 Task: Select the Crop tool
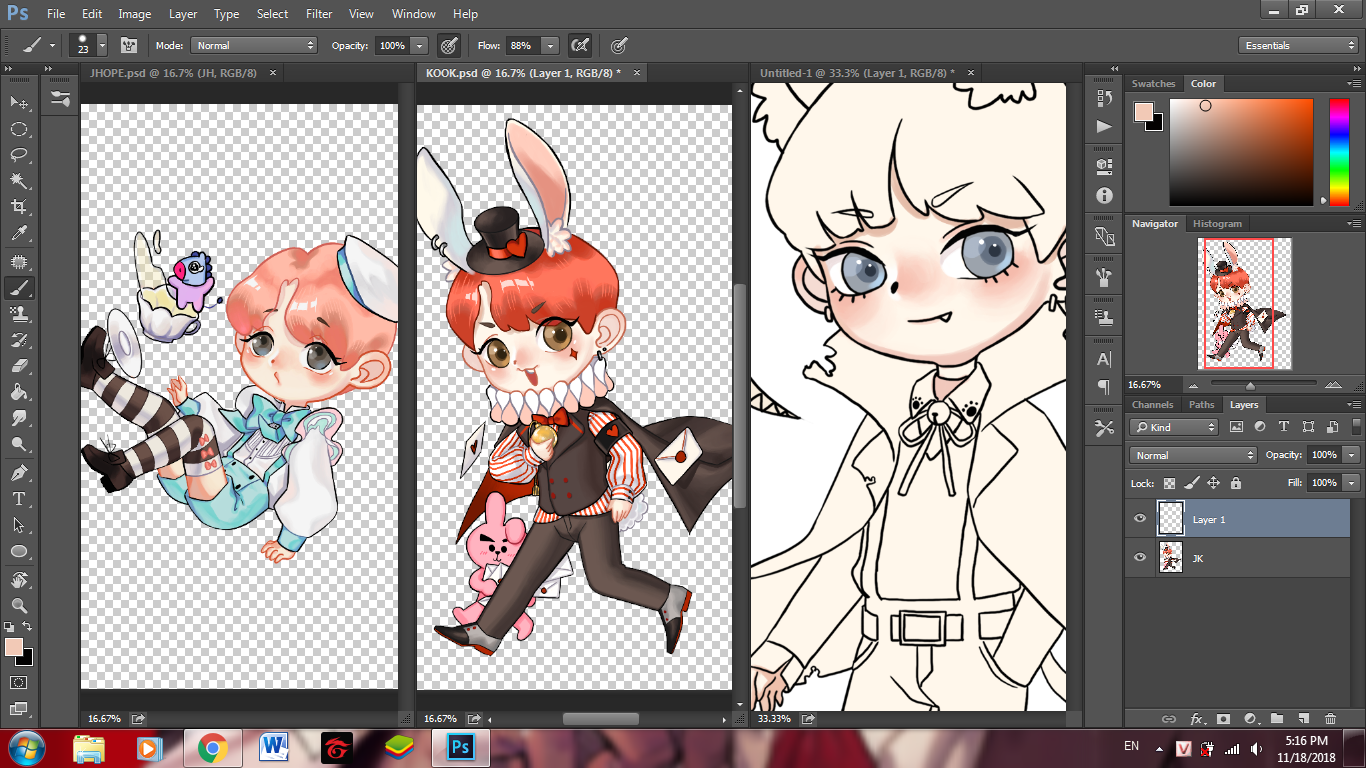pyautogui.click(x=19, y=207)
